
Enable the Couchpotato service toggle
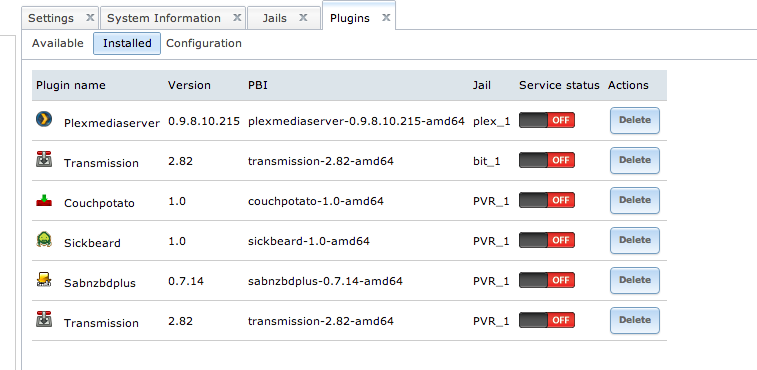547,200
